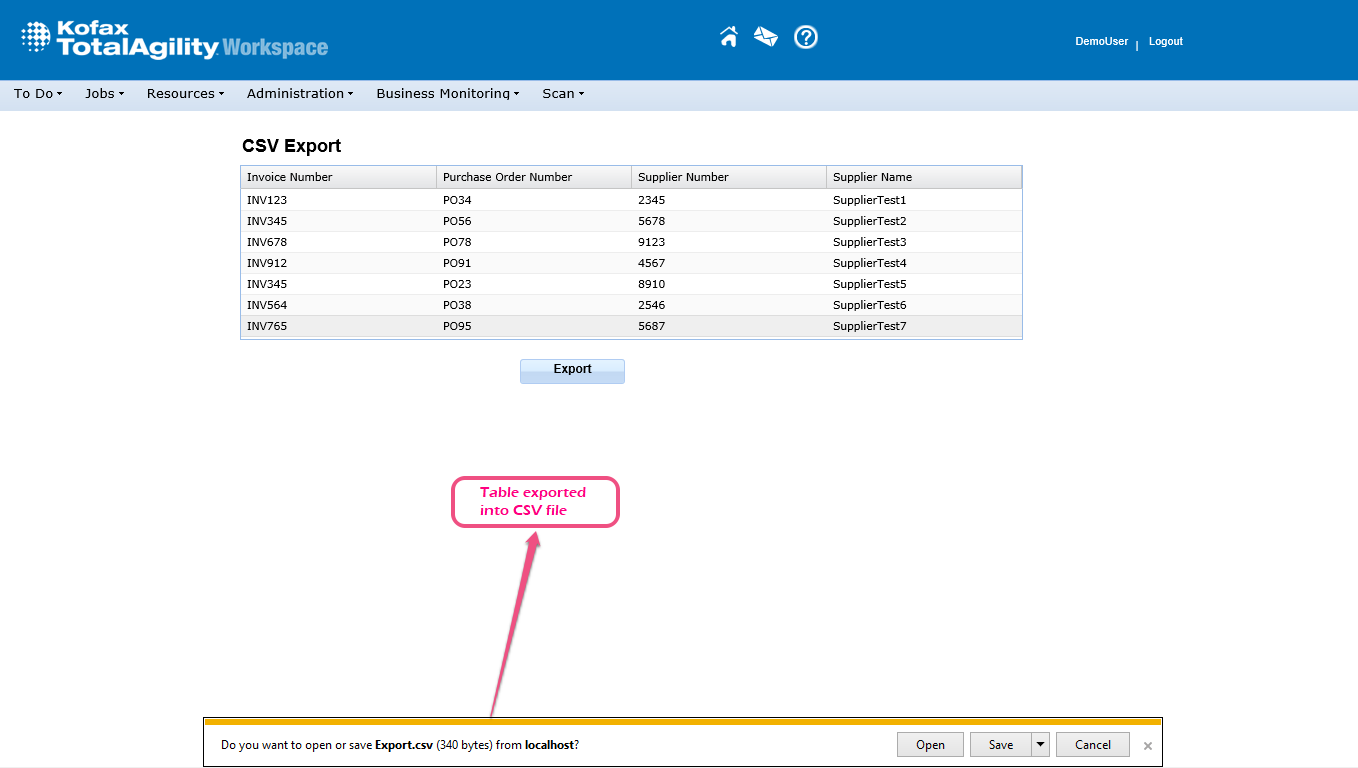Click the Kofax TotalAgility Workspace logo

click(x=175, y=40)
